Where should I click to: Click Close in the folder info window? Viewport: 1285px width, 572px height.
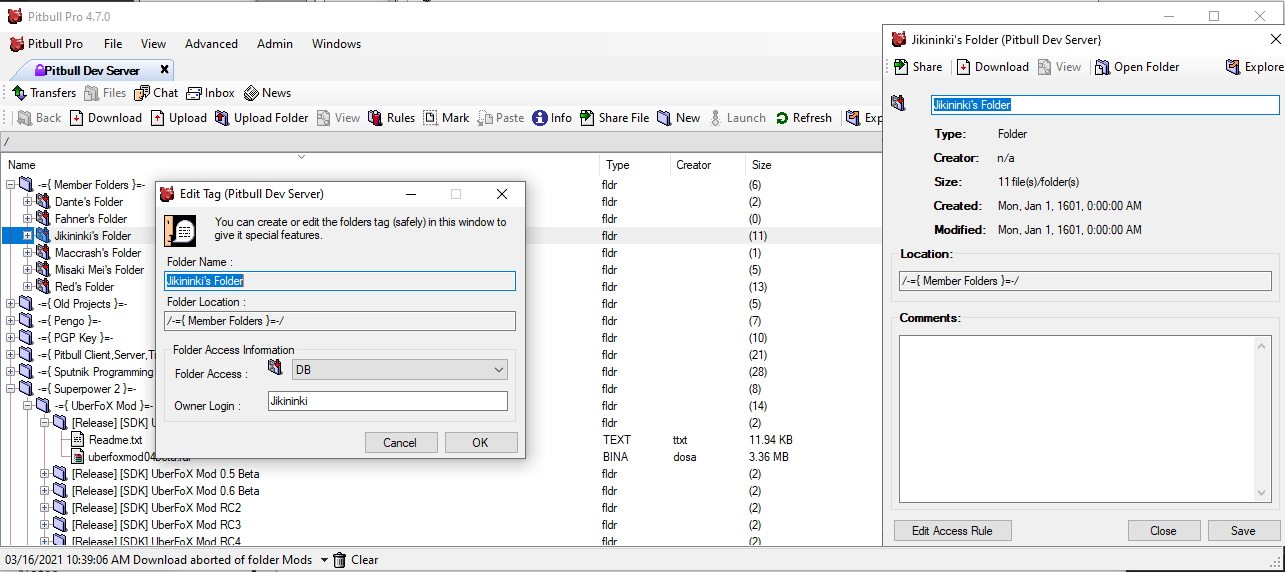pos(1163,531)
